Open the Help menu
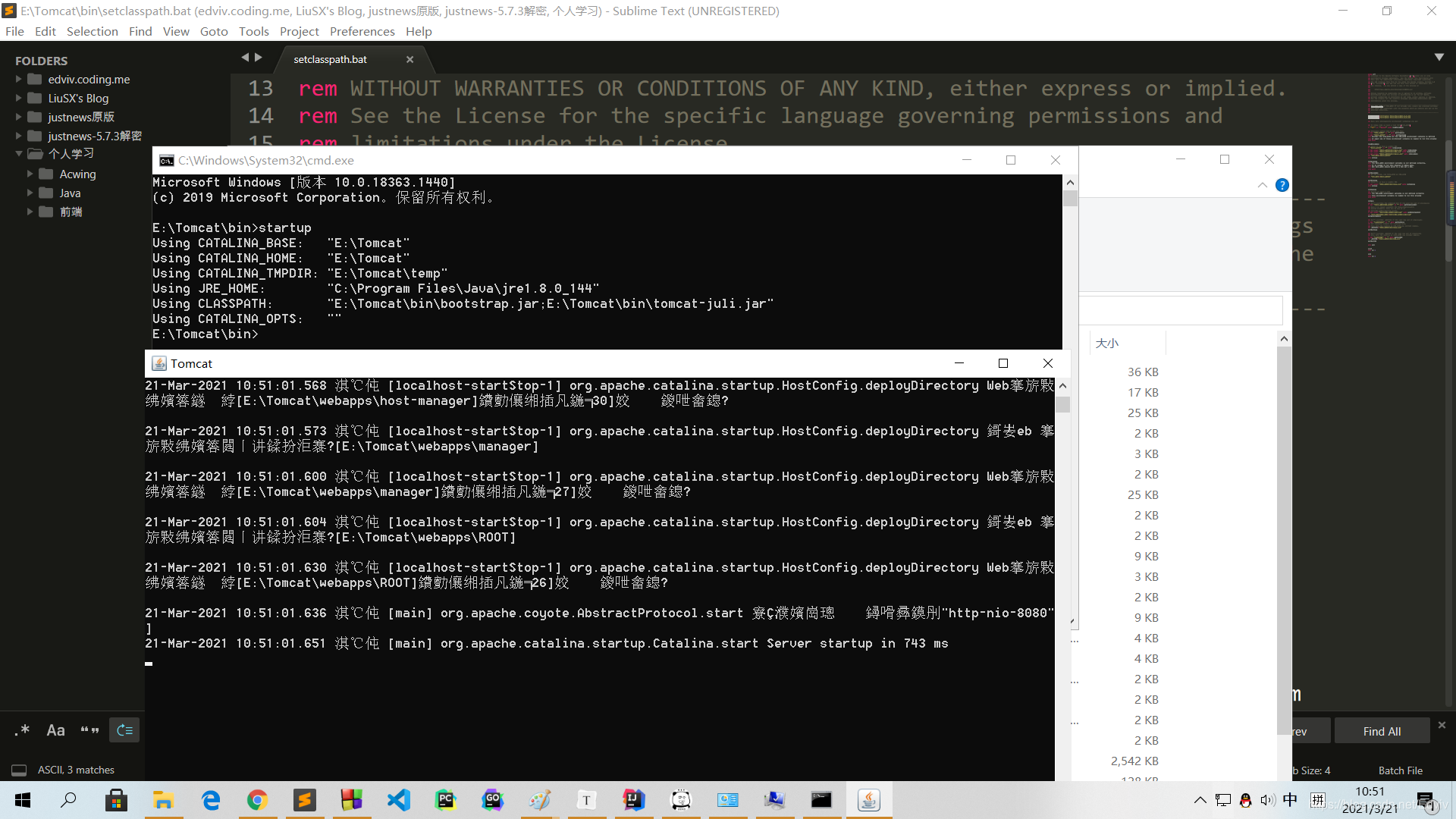Viewport: 1456px width, 819px height. tap(419, 31)
